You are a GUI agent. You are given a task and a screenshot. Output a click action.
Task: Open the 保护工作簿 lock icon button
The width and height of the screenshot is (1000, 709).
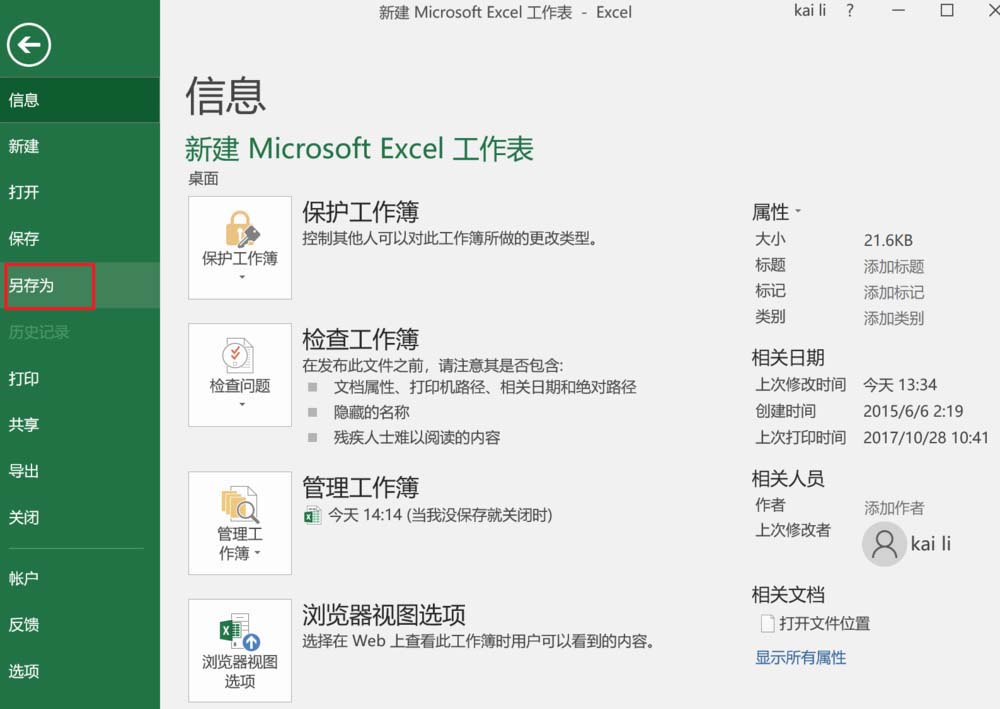click(240, 247)
